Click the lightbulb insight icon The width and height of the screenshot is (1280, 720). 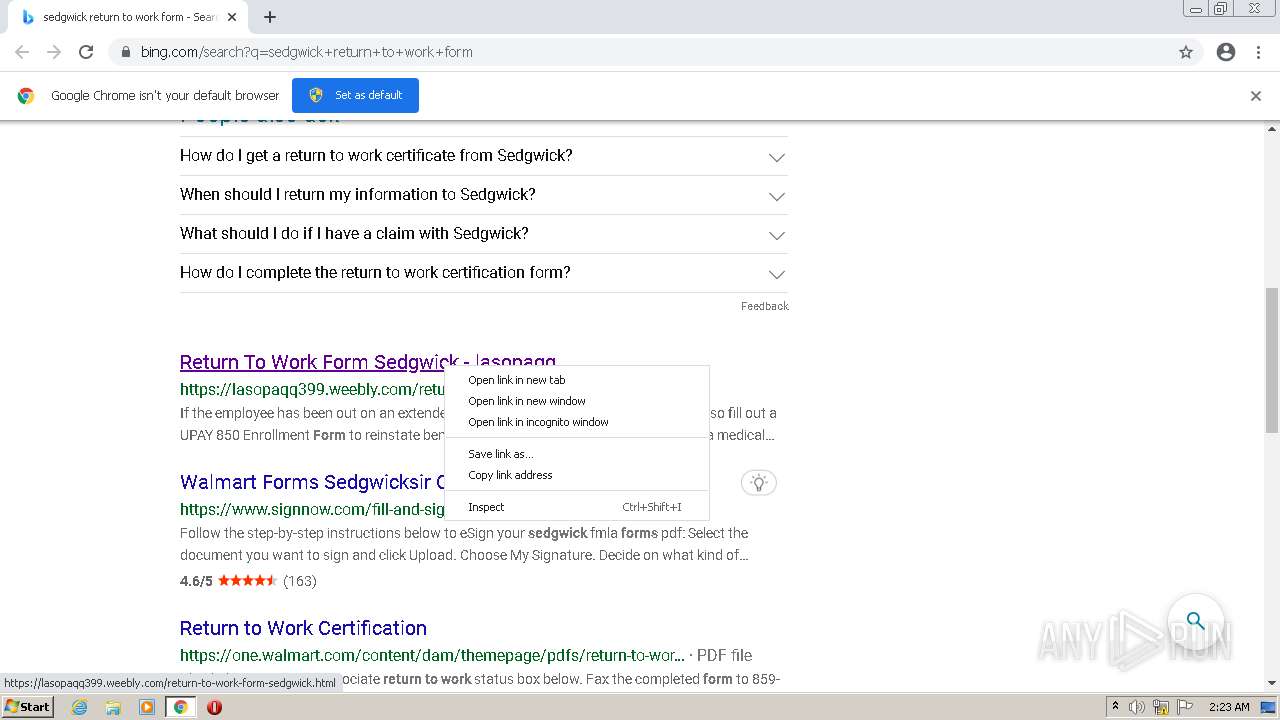pyautogui.click(x=759, y=483)
